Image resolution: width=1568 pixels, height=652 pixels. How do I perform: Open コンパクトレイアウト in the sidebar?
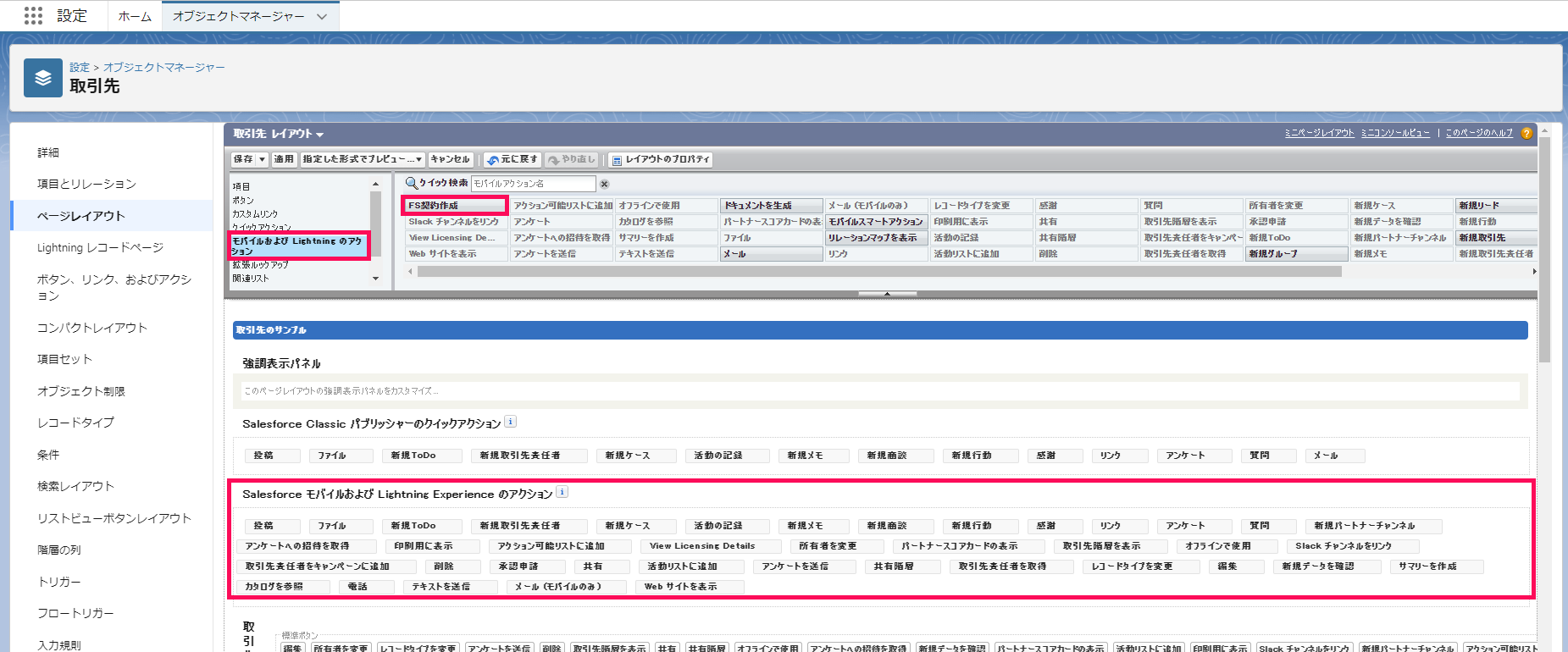click(x=92, y=328)
